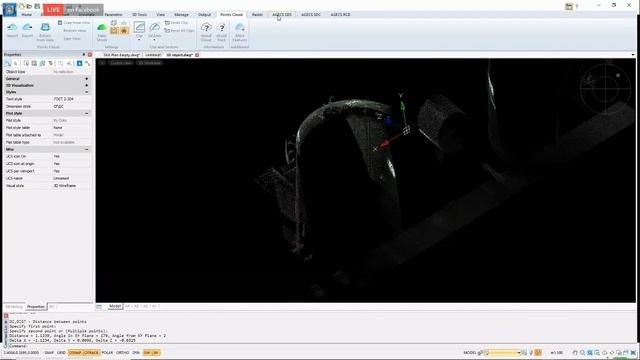Open the Section tool in ribbon
Image resolution: width=640 pixels, height=360 pixels.
[x=155, y=31]
